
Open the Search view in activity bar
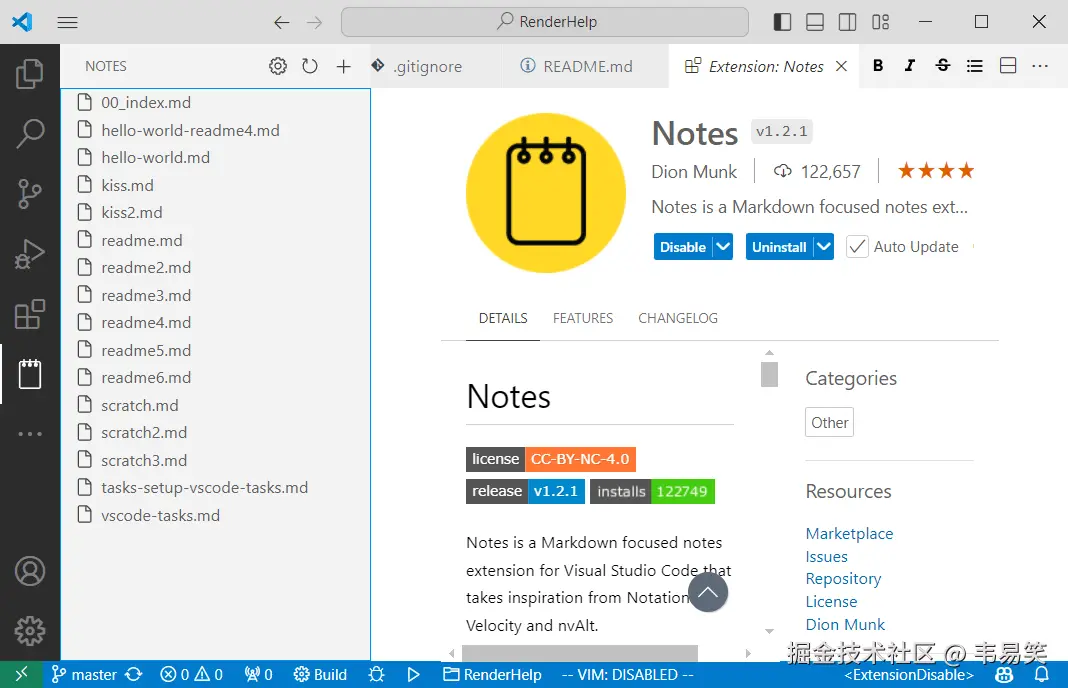[x=29, y=134]
